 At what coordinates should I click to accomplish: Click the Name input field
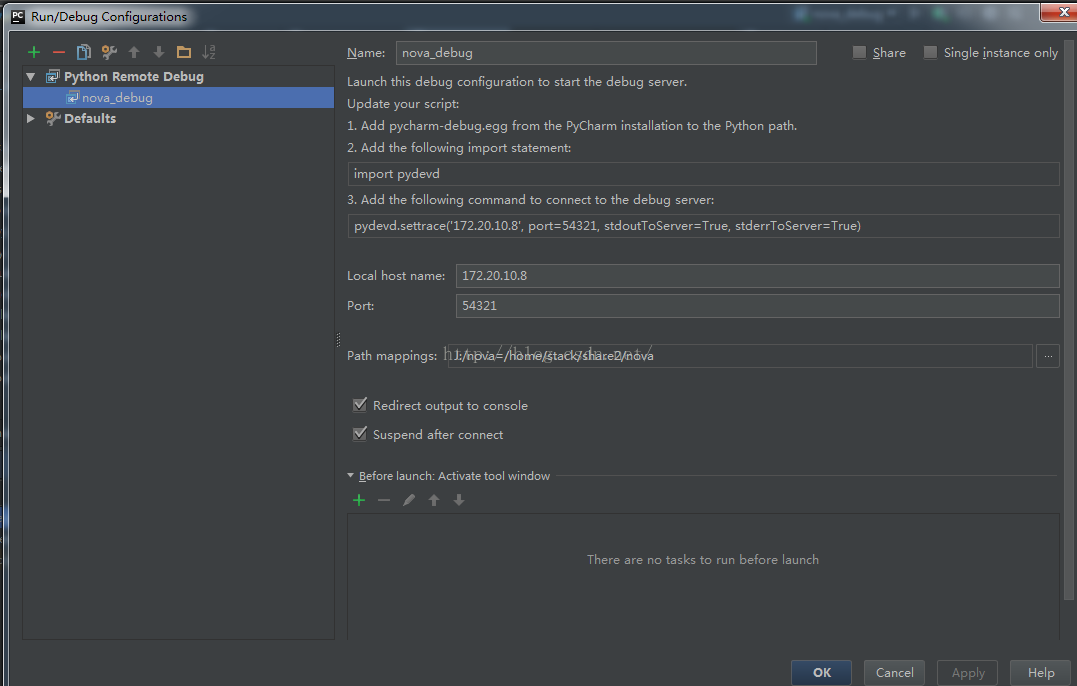tap(606, 53)
